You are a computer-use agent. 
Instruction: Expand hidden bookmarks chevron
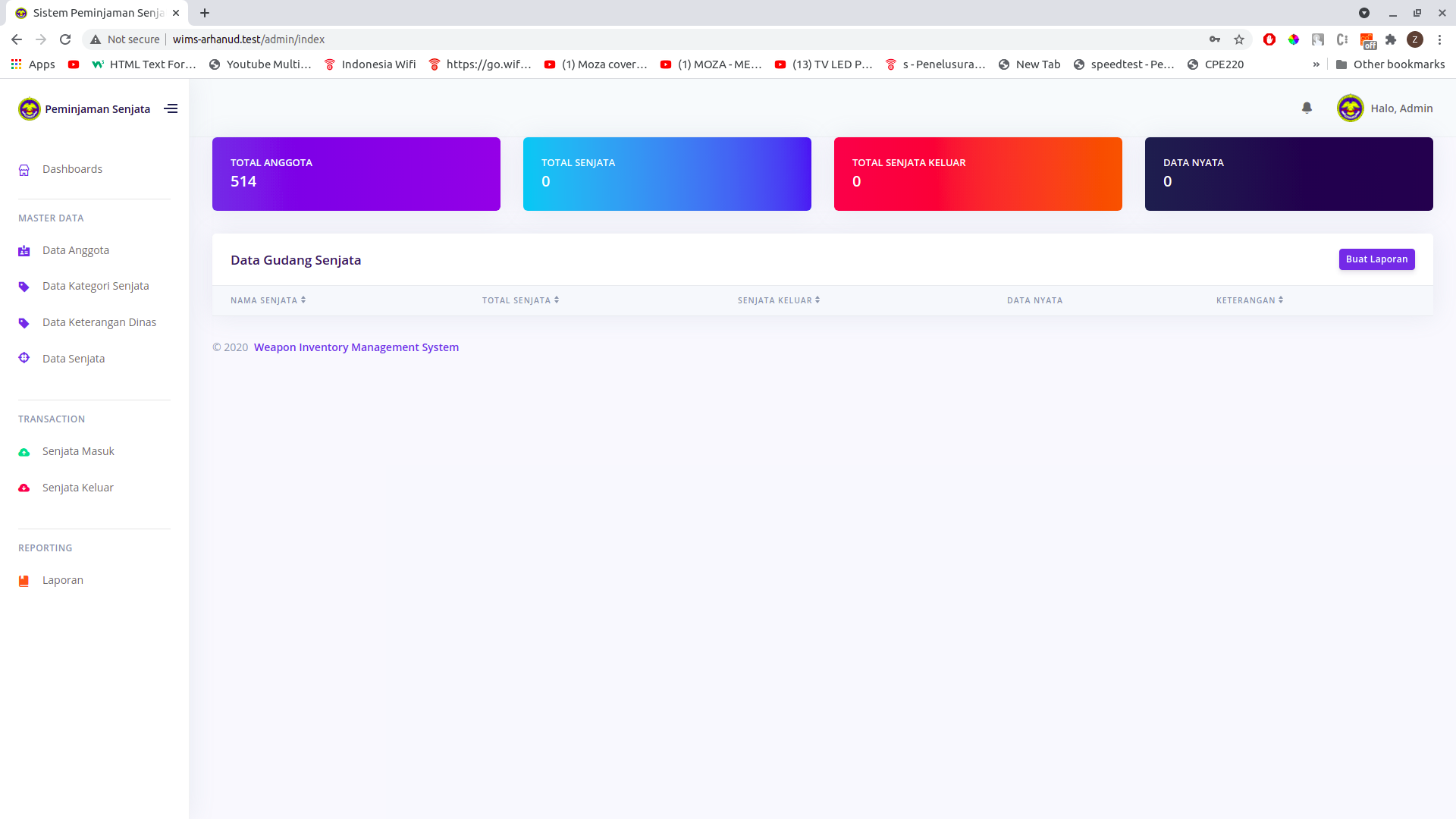point(1316,64)
